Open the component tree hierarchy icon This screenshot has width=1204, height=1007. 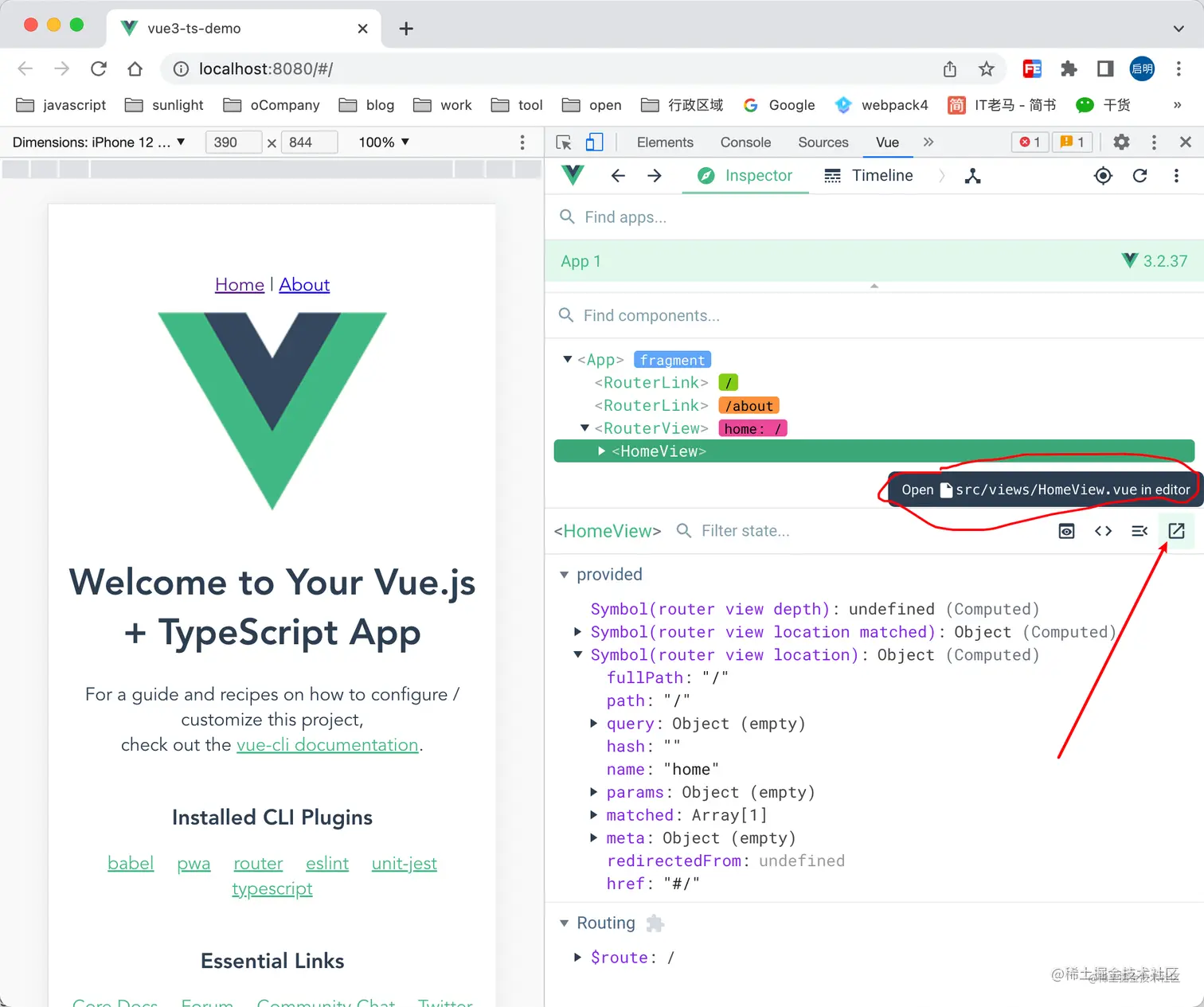[972, 176]
